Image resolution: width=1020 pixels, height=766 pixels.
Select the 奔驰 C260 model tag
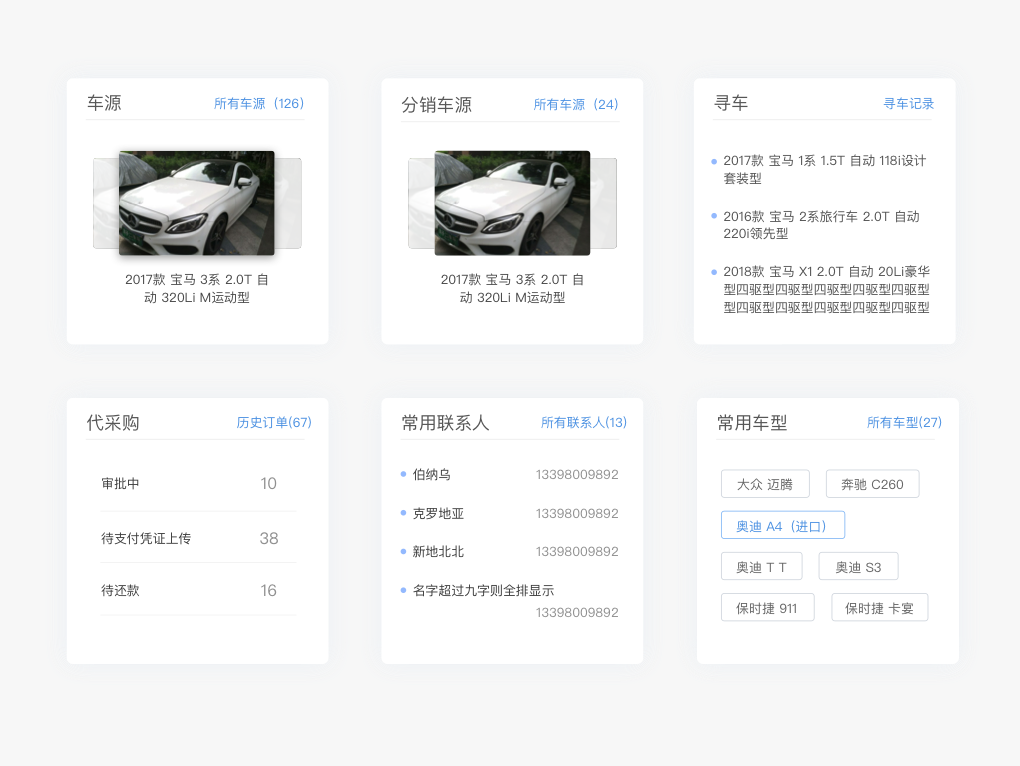[872, 484]
